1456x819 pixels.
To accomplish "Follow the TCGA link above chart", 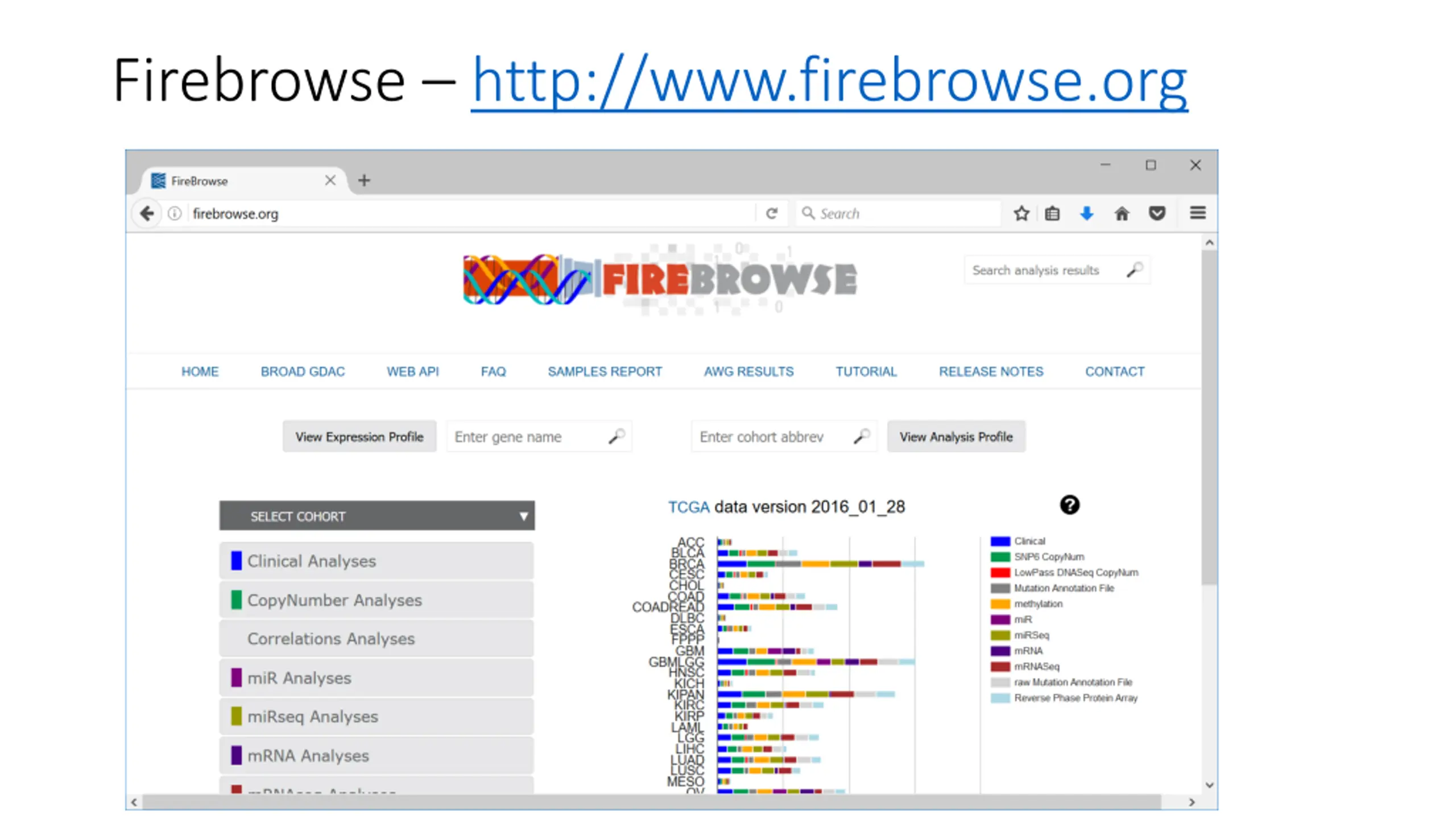I will point(688,507).
